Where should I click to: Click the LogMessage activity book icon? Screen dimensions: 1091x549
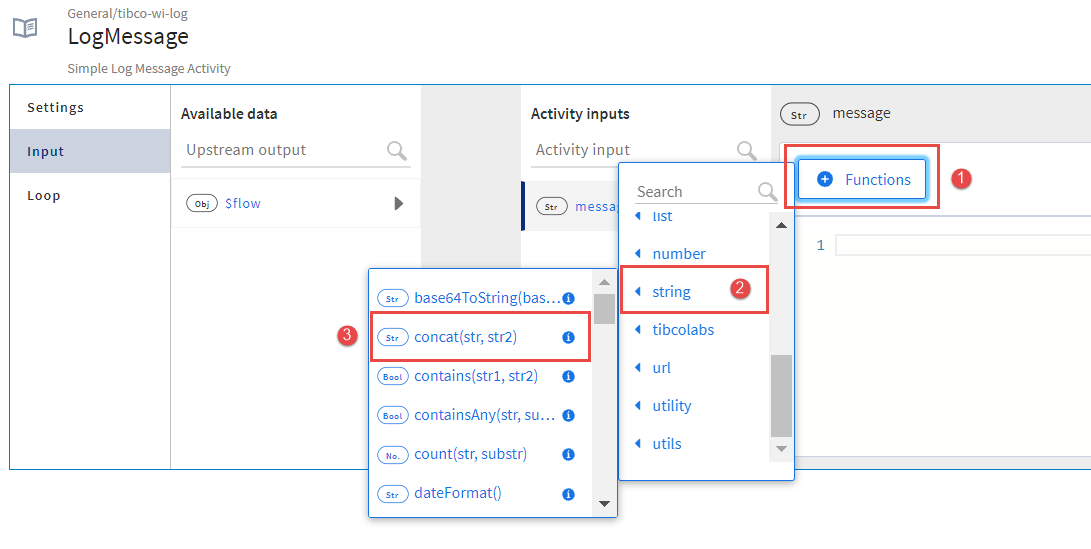tap(25, 28)
